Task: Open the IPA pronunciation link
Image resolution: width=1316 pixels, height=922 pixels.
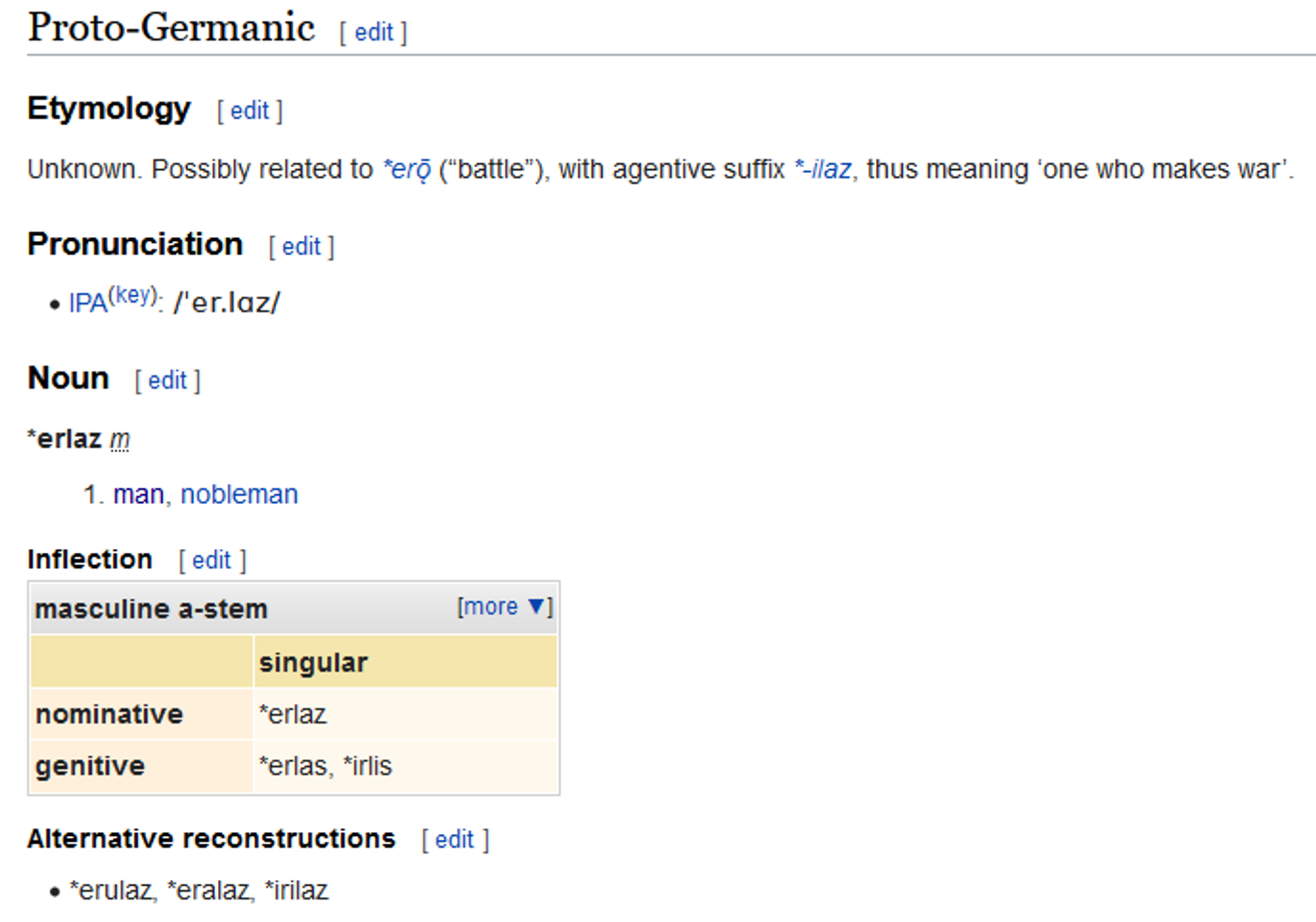Action: (88, 303)
